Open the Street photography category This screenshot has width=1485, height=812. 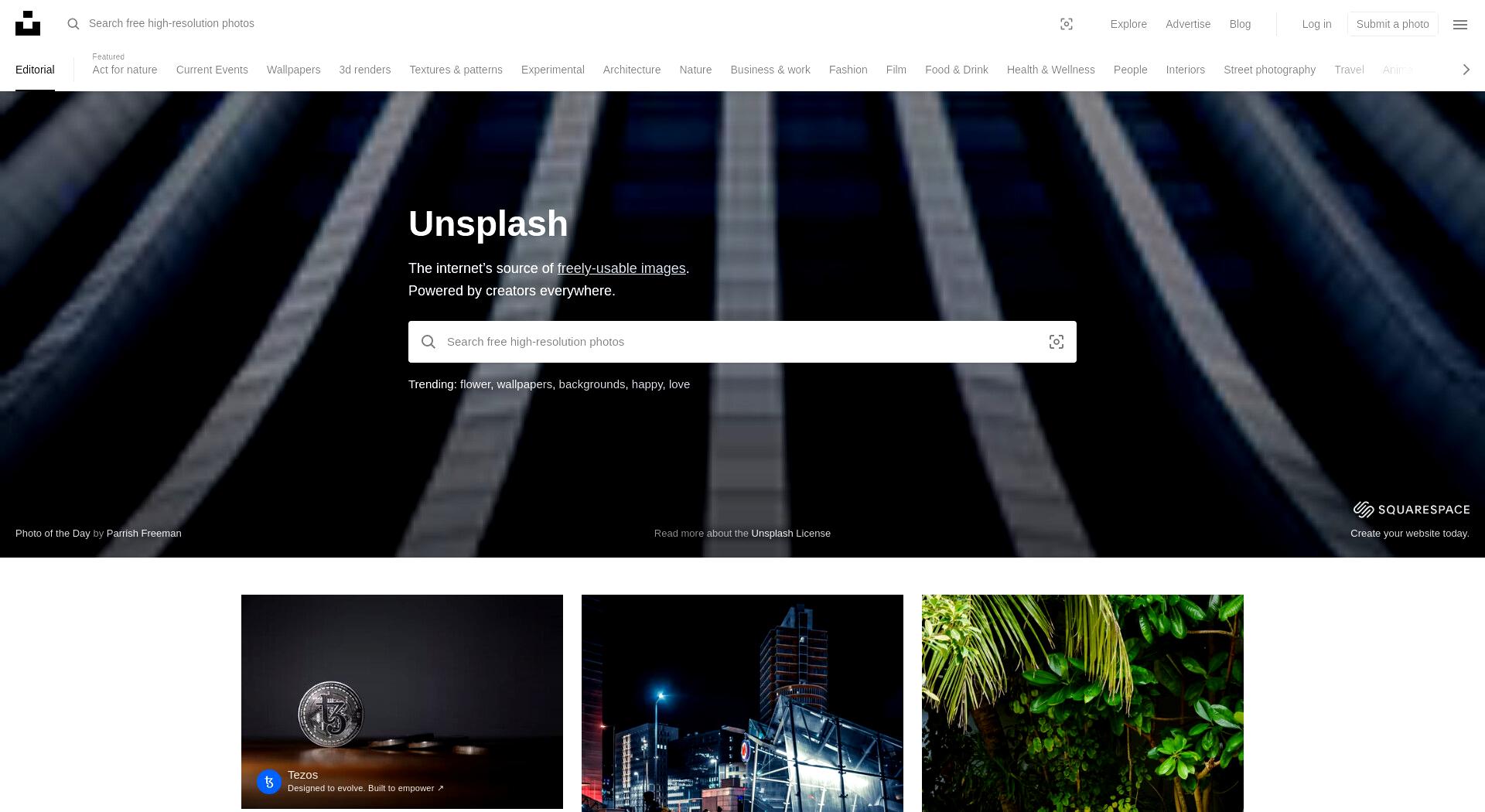(1269, 70)
